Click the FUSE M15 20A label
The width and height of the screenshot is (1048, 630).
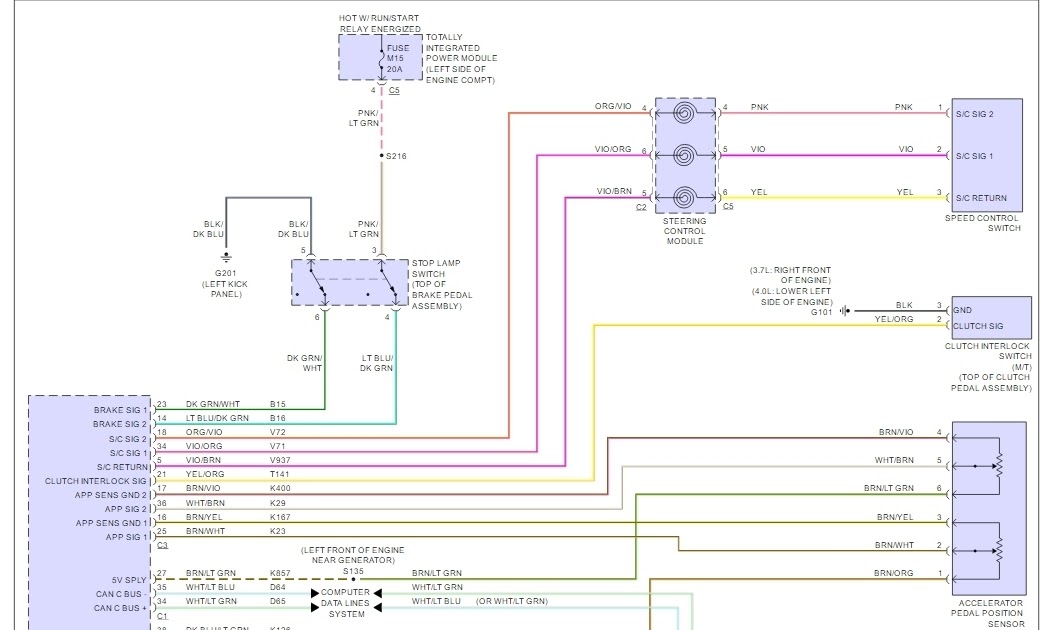click(397, 58)
